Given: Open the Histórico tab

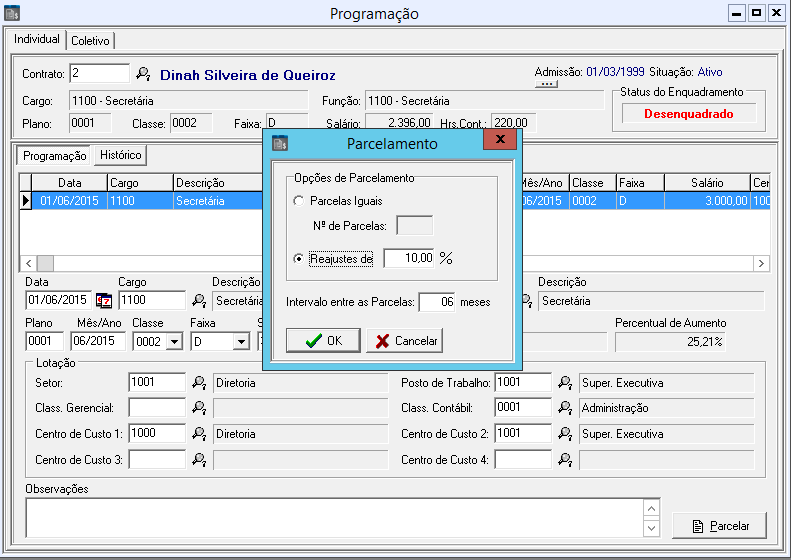Looking at the screenshot, I should 120,155.
